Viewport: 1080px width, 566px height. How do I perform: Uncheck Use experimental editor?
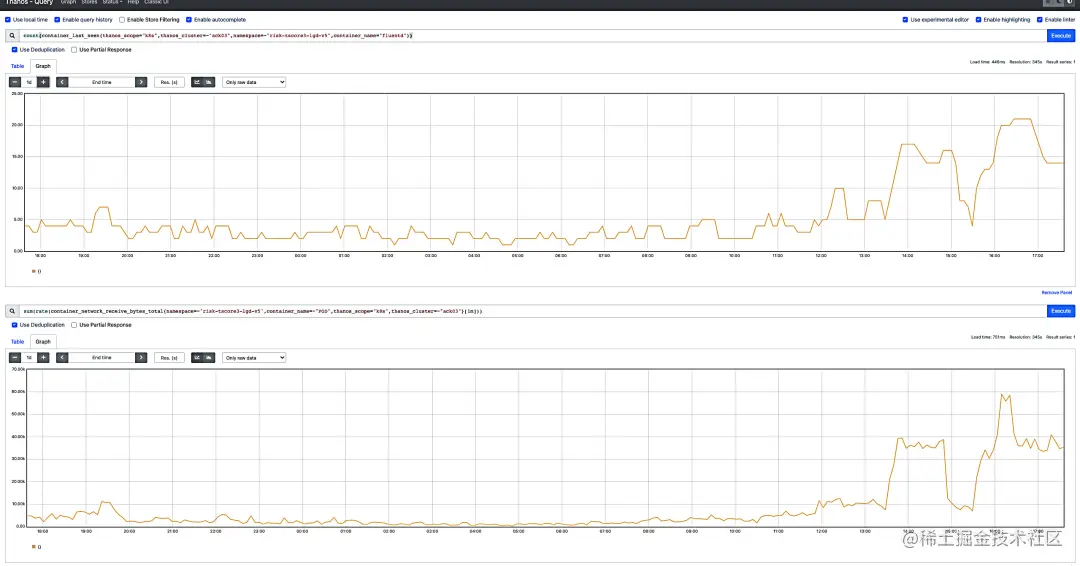pyautogui.click(x=905, y=20)
